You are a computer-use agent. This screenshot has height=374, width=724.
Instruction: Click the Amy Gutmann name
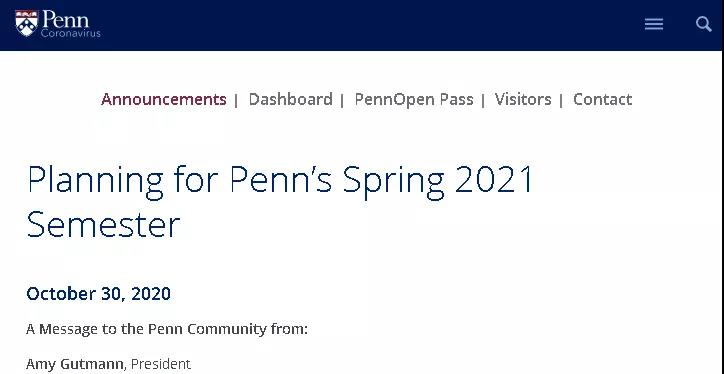point(74,364)
